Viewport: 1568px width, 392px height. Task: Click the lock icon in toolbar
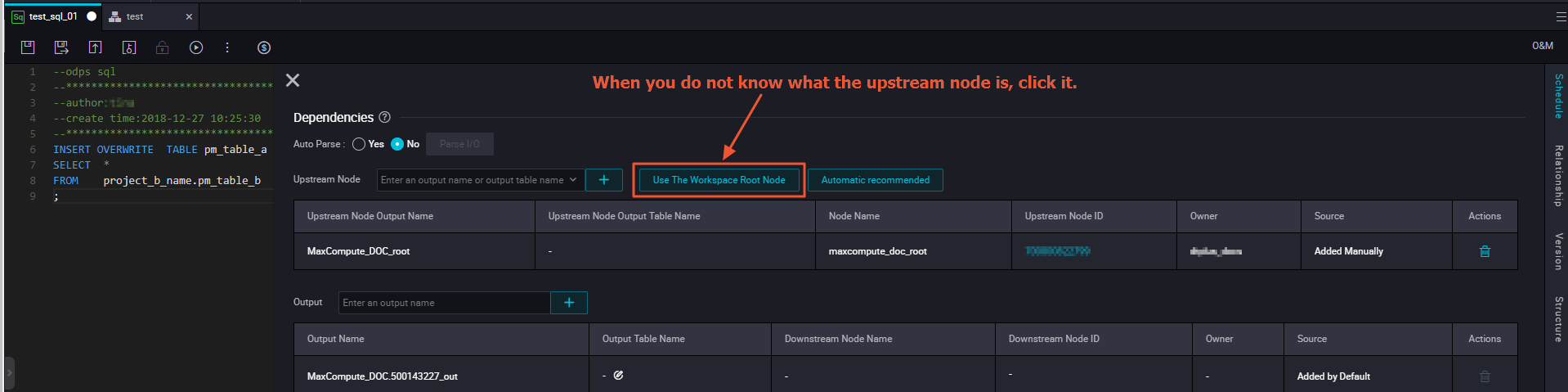(163, 47)
